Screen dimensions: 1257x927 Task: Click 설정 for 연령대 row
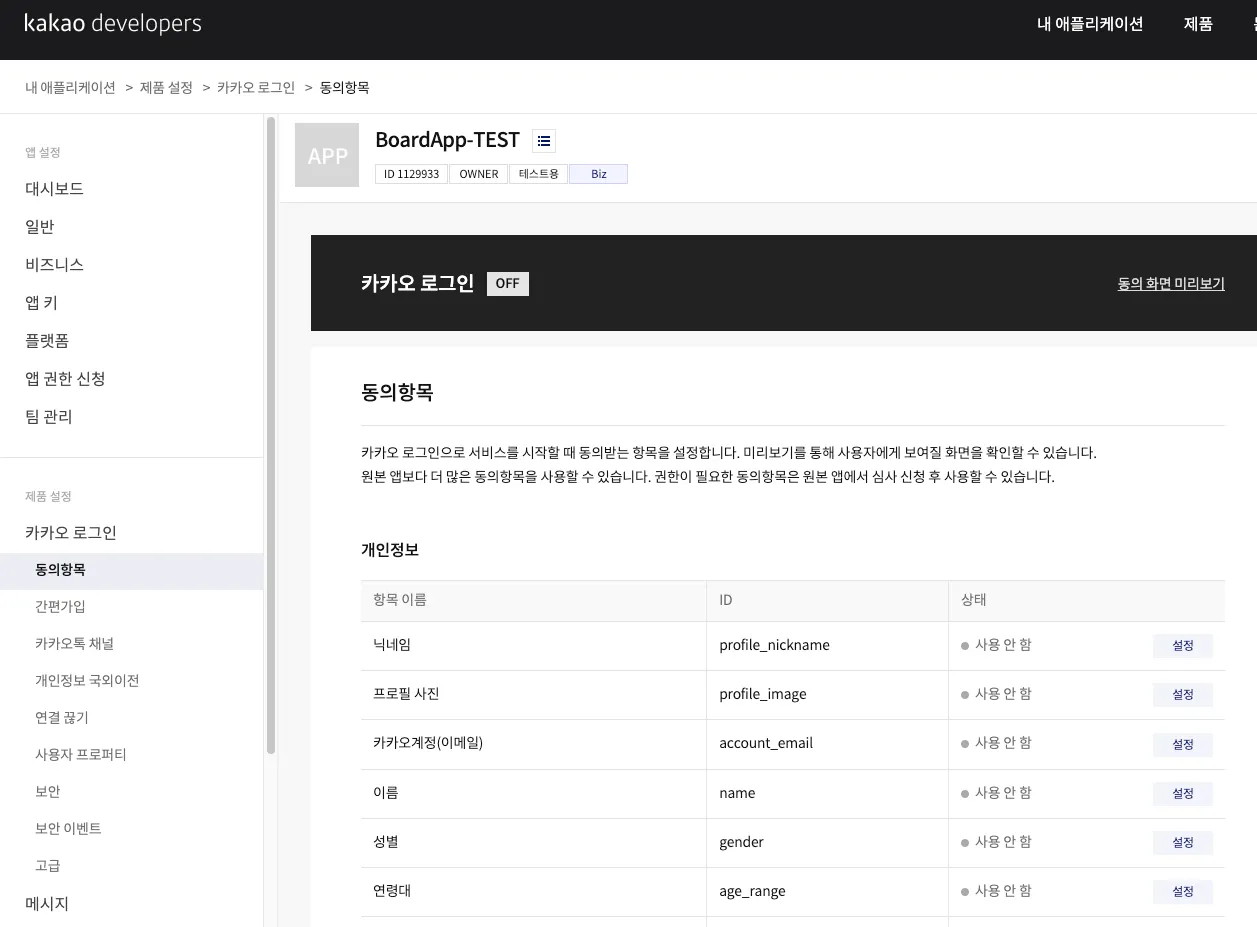click(x=1183, y=892)
